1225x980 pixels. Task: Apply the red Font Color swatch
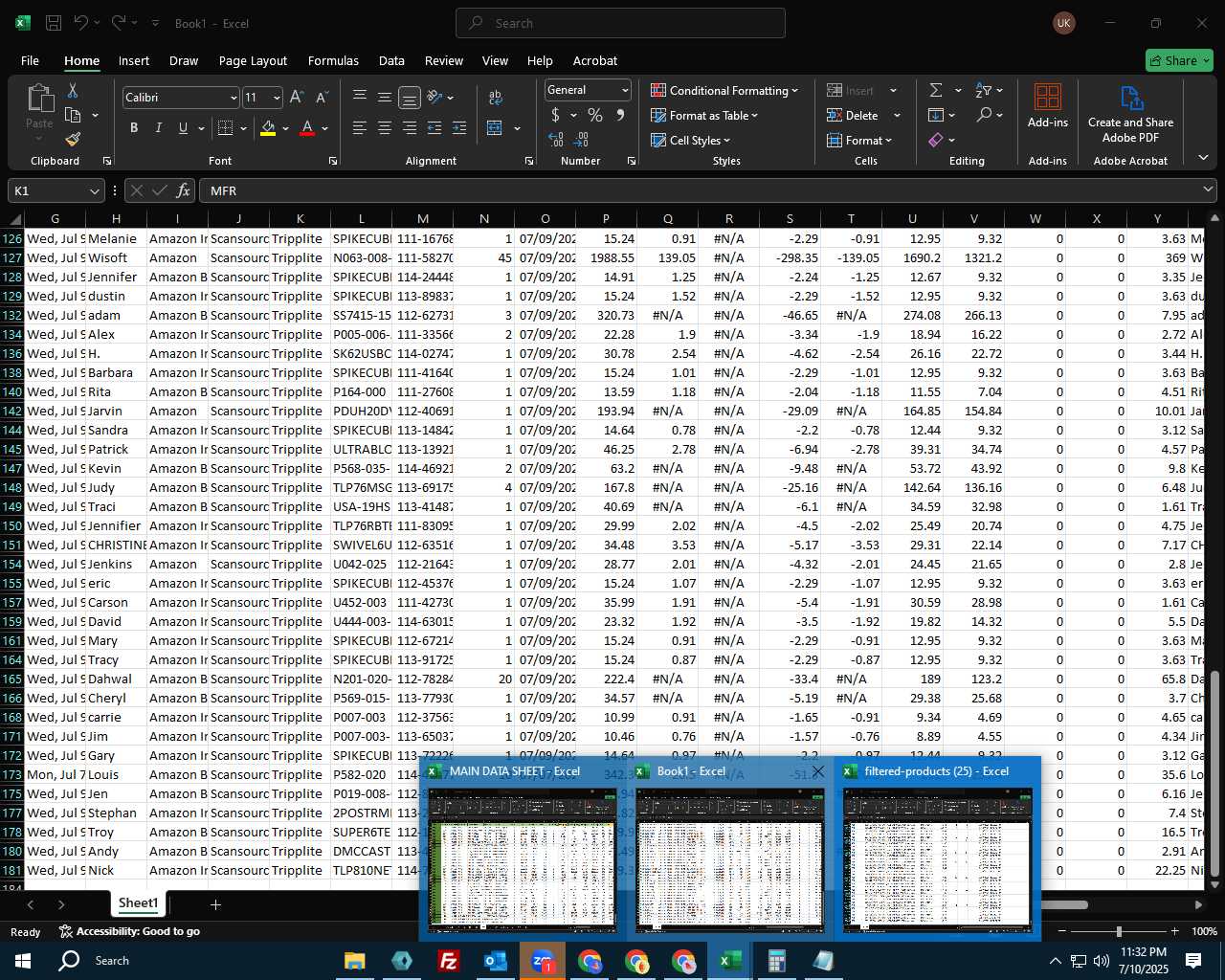coord(307,128)
